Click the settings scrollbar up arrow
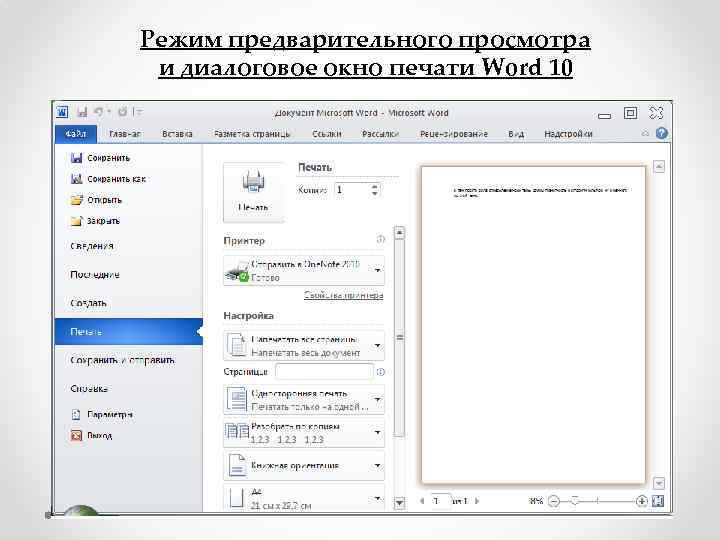Viewport: 720px width, 540px height. pos(399,233)
